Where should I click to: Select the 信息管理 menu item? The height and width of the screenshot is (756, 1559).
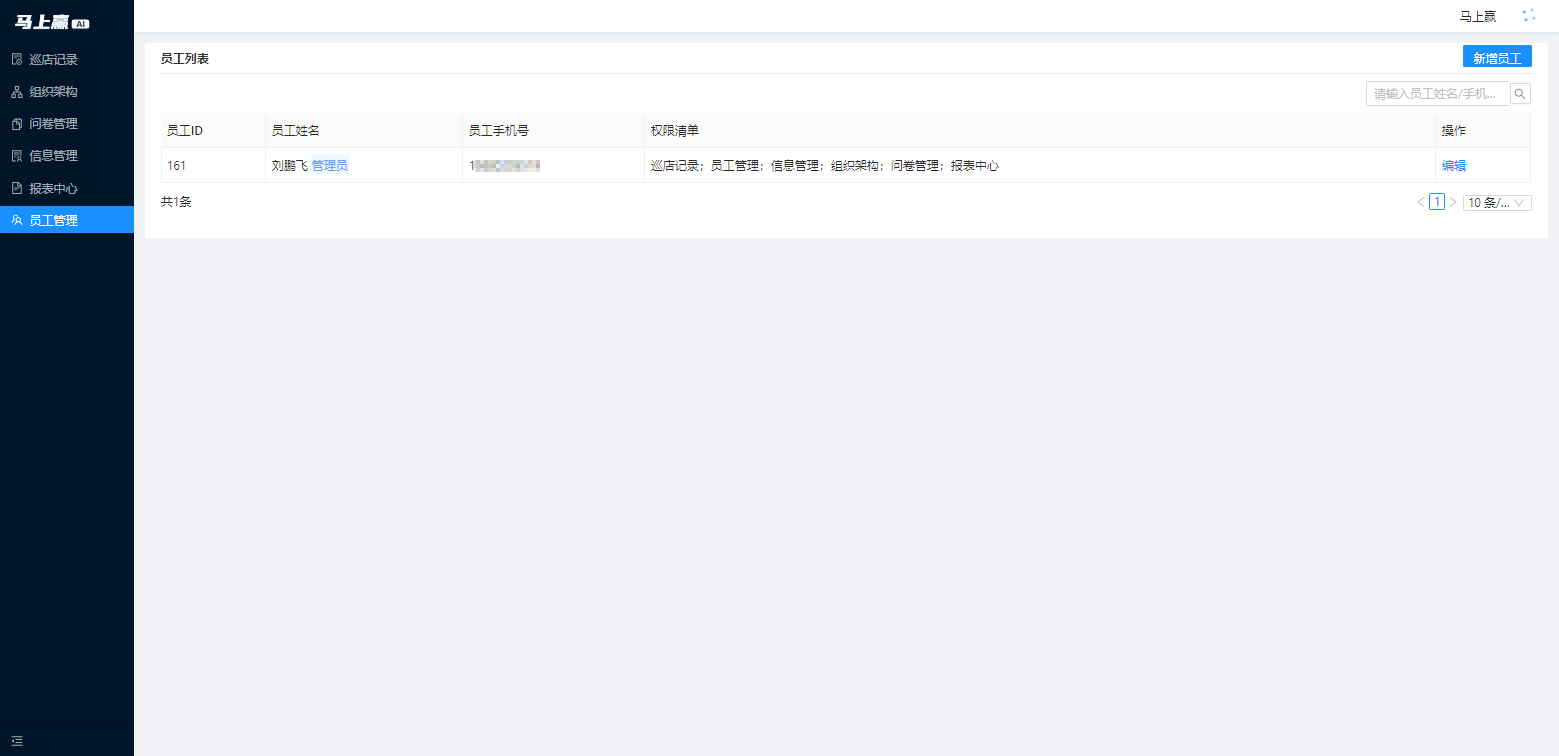tap(67, 156)
